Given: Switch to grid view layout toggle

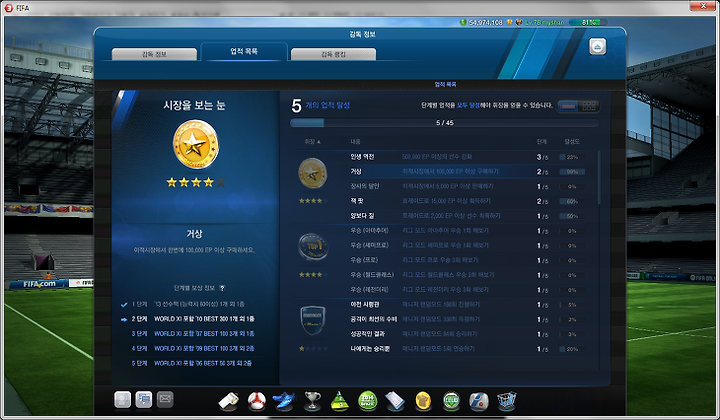Looking at the screenshot, I should tap(588, 106).
